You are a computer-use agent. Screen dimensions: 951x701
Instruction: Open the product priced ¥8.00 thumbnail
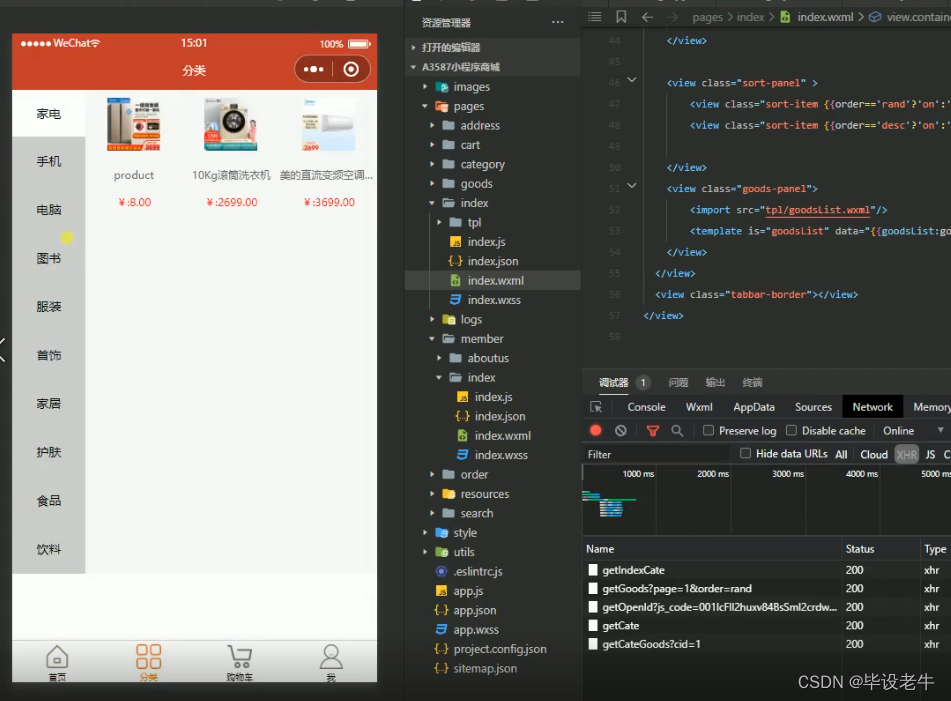pyautogui.click(x=133, y=124)
